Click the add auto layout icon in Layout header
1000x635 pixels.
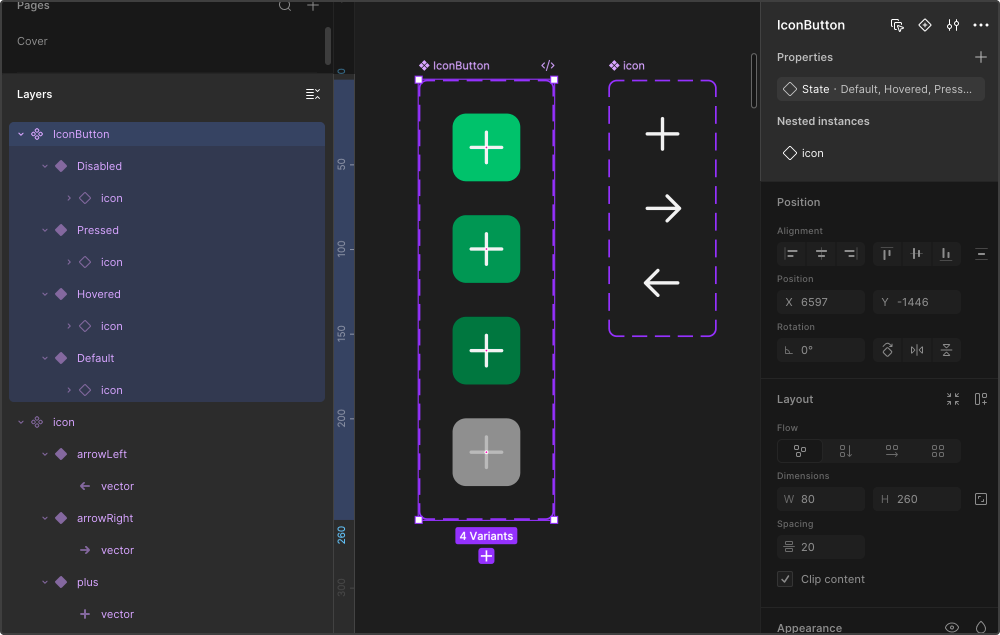[981, 399]
